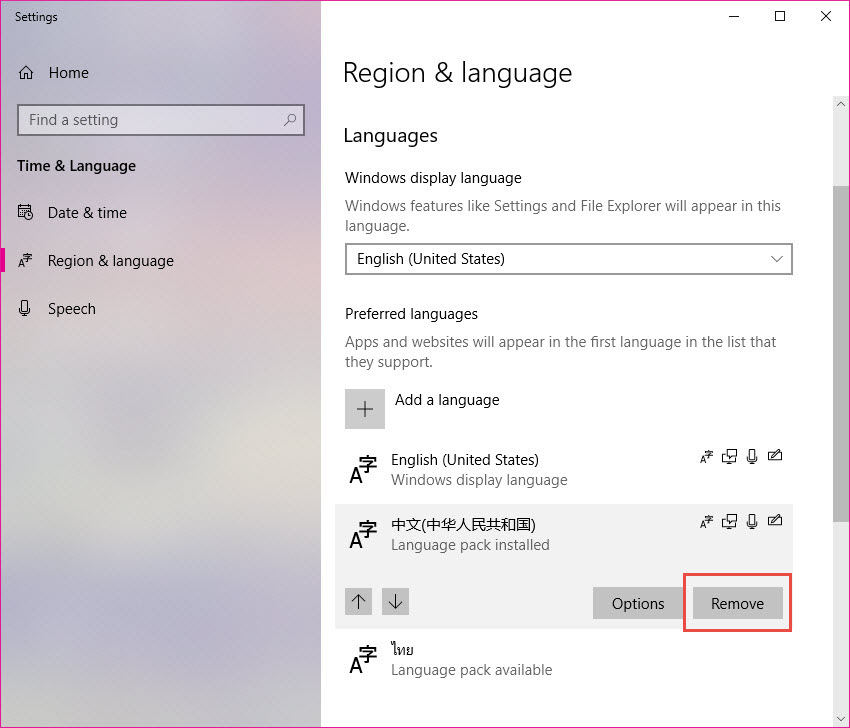850x728 pixels.
Task: Click the Time & Language heading
Action: 76,166
